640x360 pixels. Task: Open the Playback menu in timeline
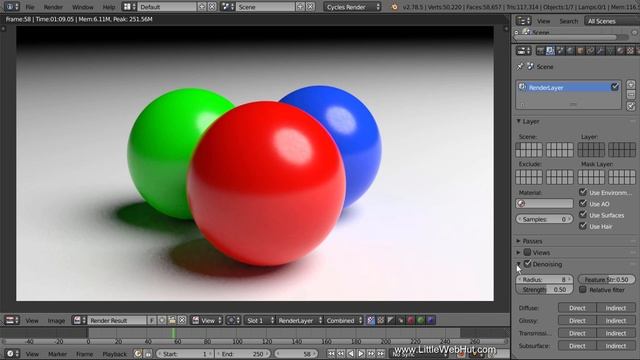[114, 354]
